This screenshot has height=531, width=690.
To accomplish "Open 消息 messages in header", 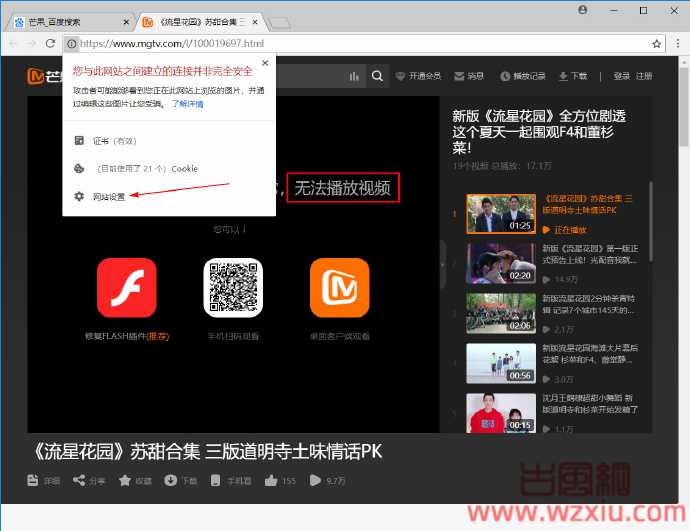I will click(469, 76).
